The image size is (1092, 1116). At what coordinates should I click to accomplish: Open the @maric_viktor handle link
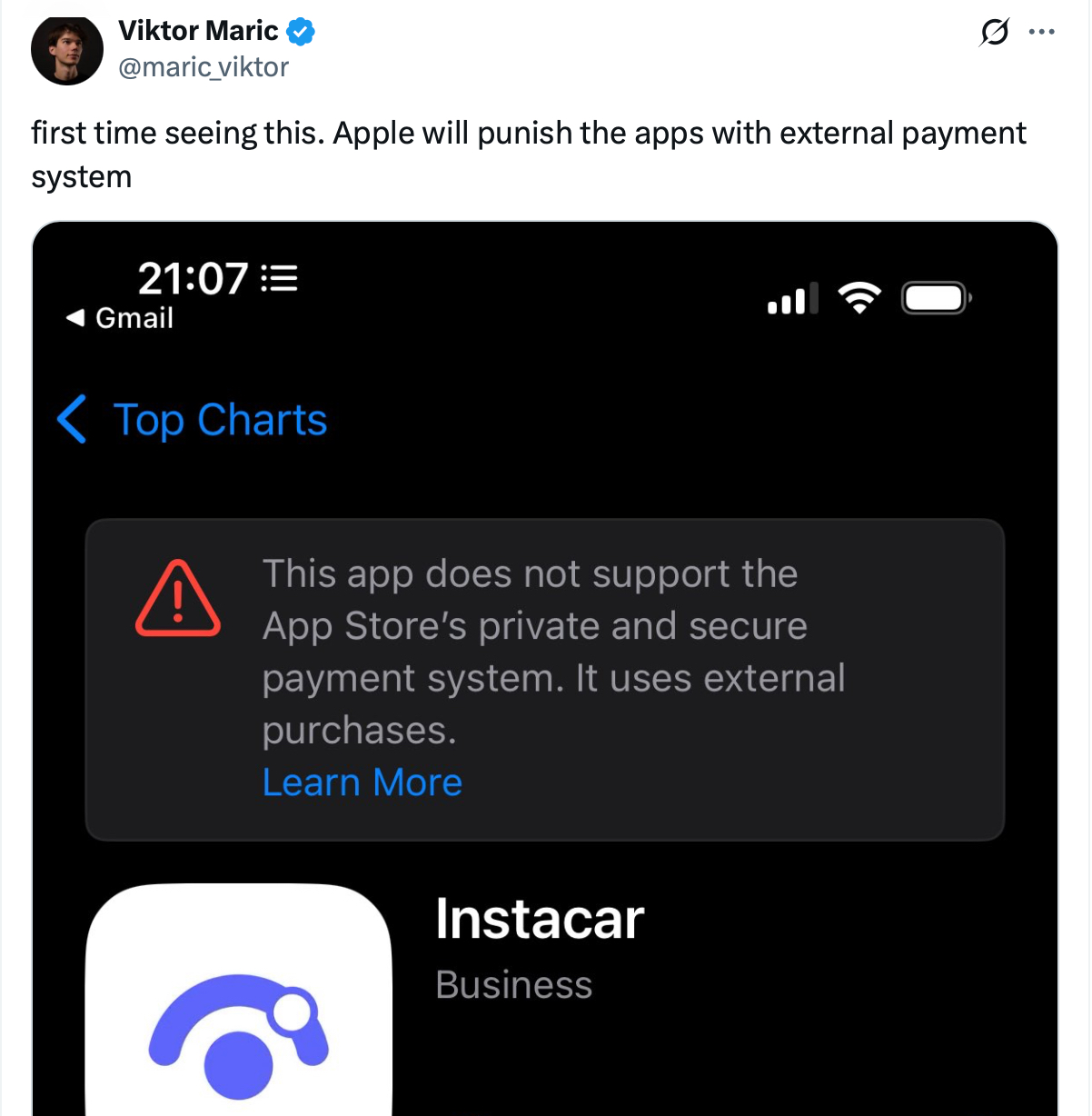coord(204,67)
